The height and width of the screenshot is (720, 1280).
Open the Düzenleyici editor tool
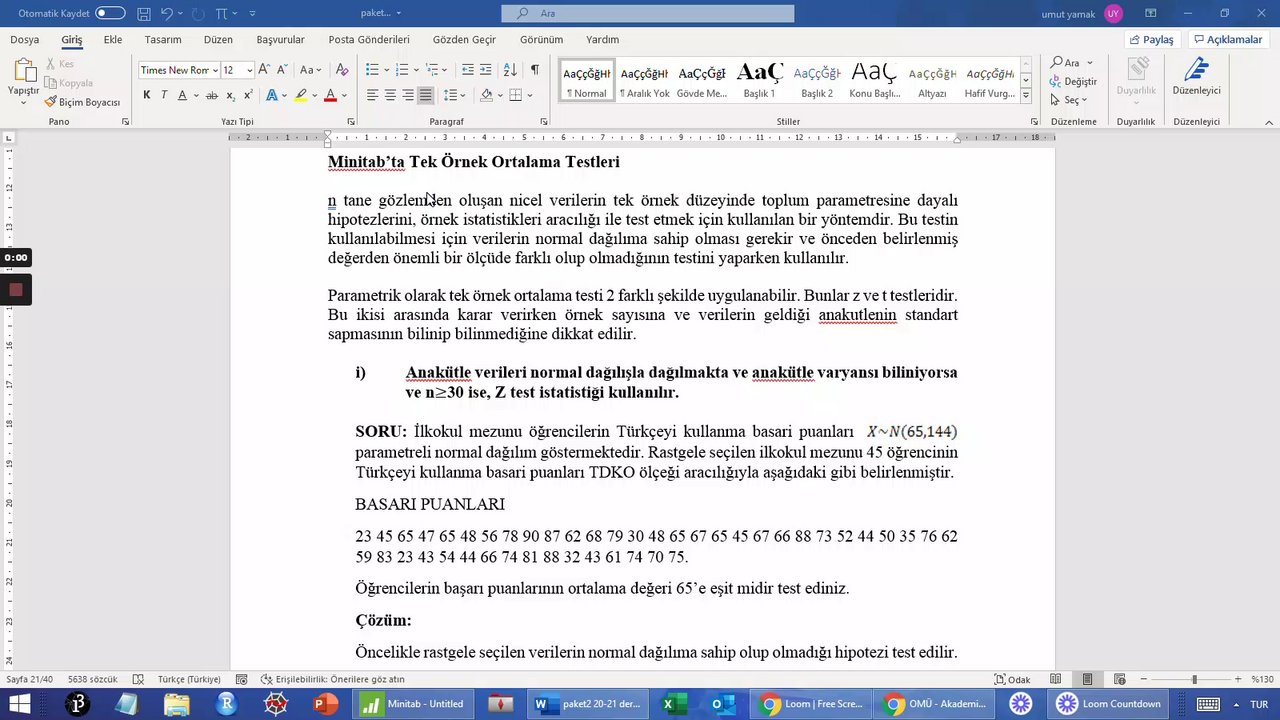(1196, 78)
